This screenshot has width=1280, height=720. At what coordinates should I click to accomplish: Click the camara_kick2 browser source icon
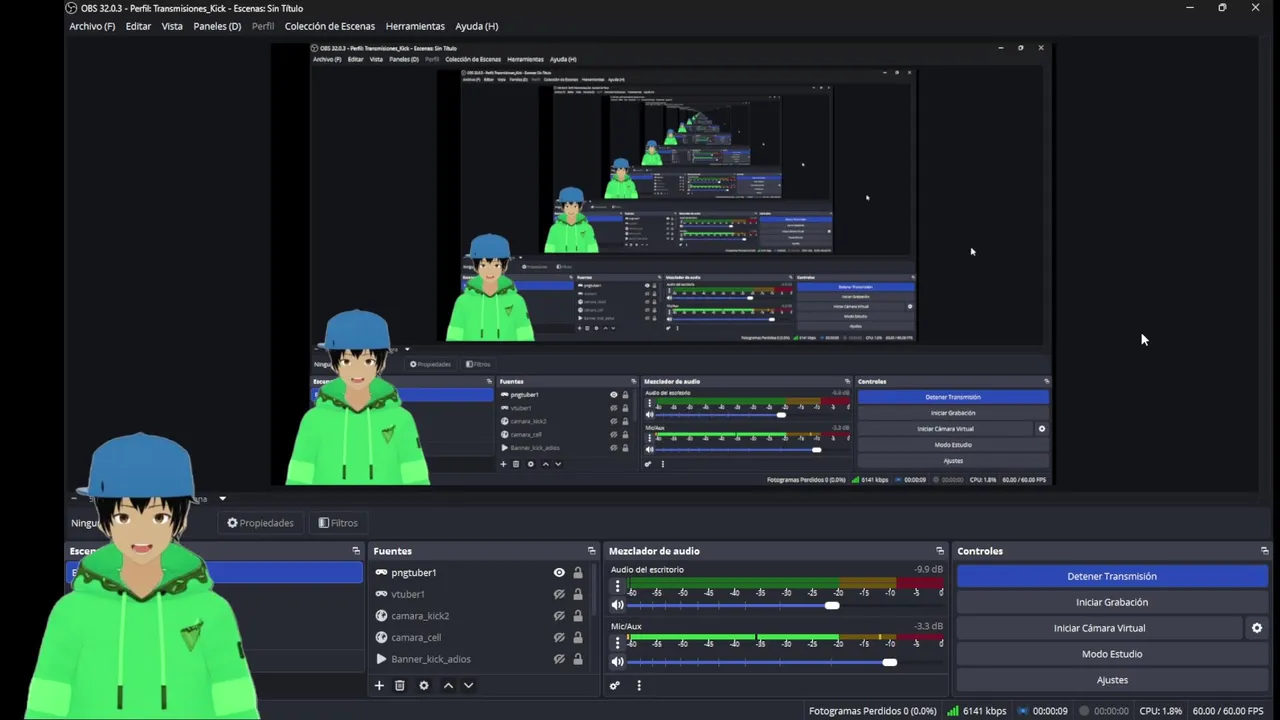coord(381,616)
